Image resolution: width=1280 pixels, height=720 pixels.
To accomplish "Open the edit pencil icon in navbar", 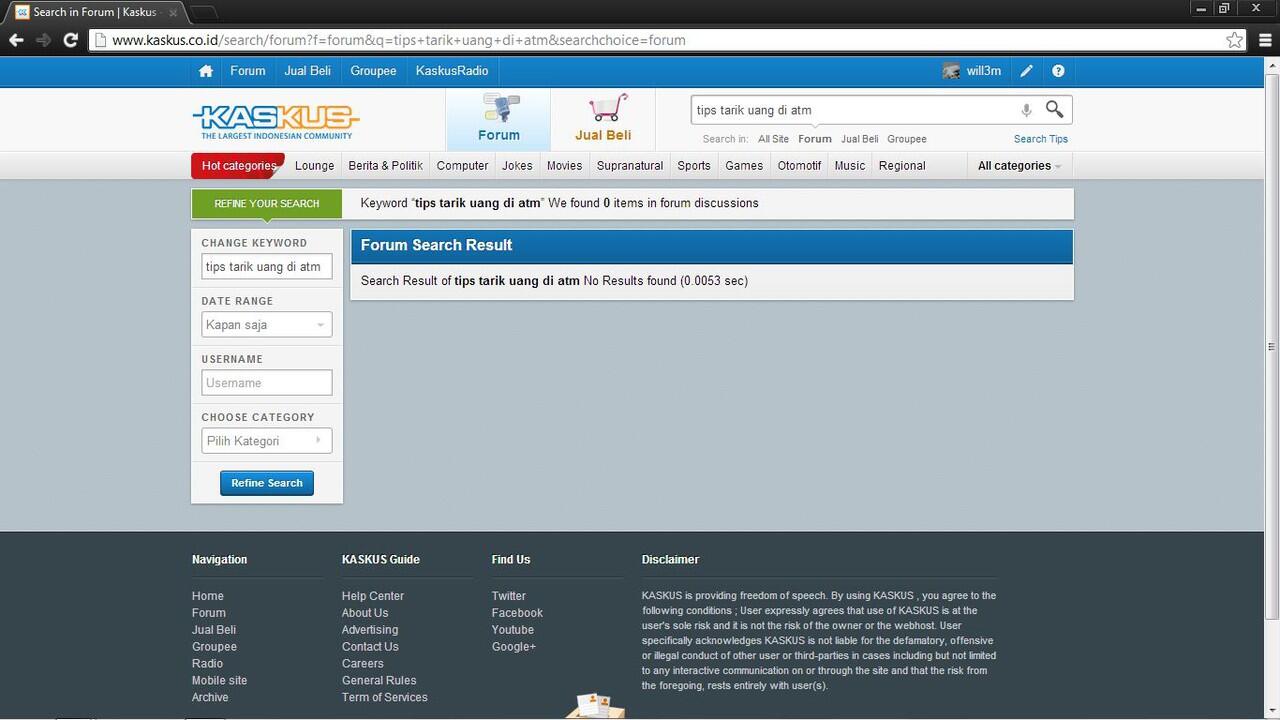I will pyautogui.click(x=1026, y=71).
